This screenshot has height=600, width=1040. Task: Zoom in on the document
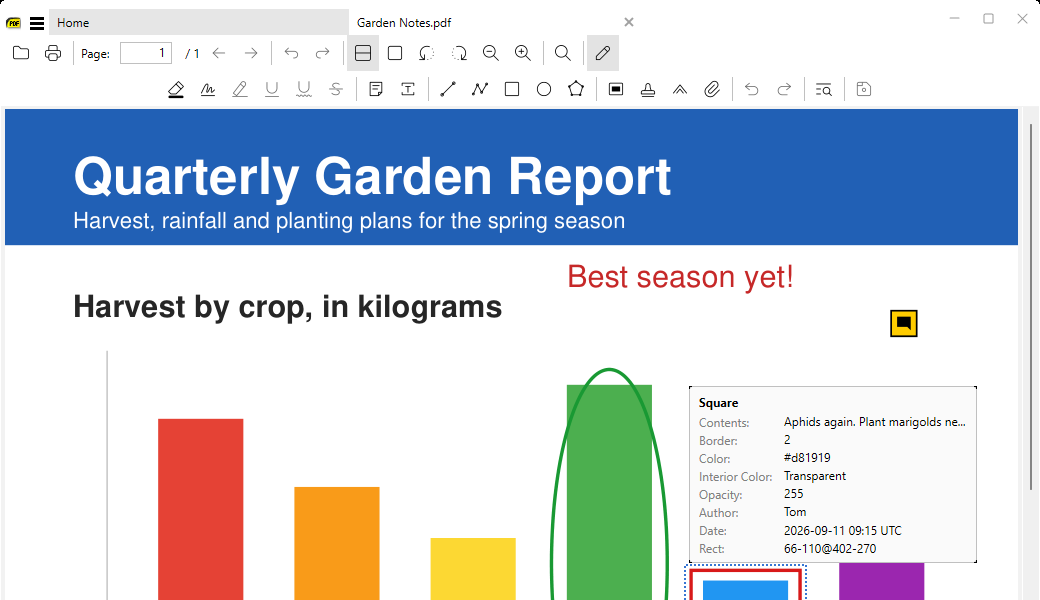523,53
